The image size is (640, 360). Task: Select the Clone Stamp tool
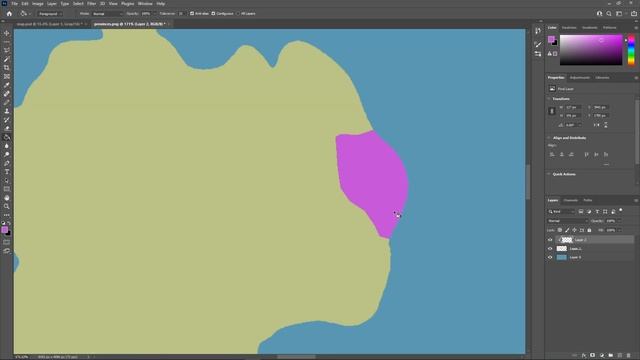click(x=7, y=111)
